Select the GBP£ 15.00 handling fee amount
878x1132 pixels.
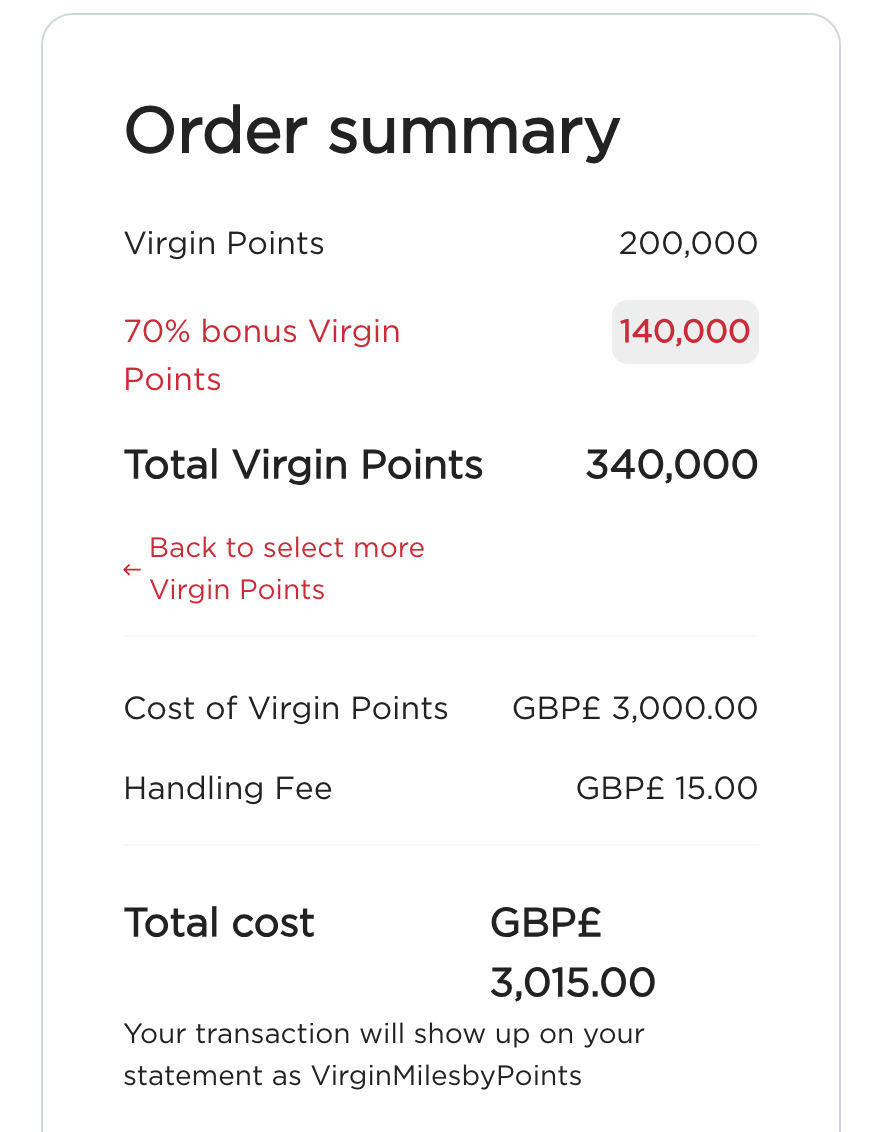[667, 788]
